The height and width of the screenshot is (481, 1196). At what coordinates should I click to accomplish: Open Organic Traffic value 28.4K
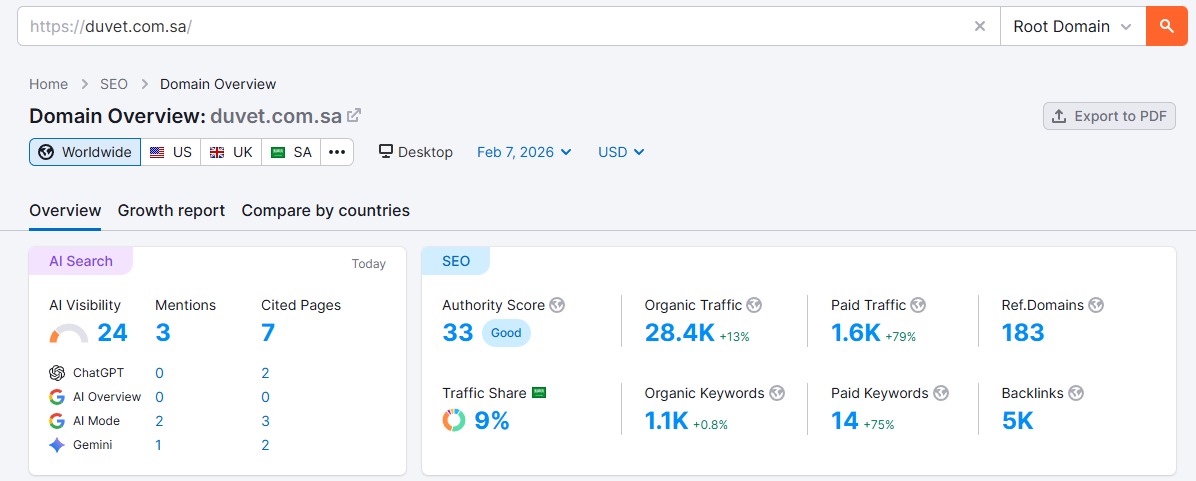(x=680, y=332)
